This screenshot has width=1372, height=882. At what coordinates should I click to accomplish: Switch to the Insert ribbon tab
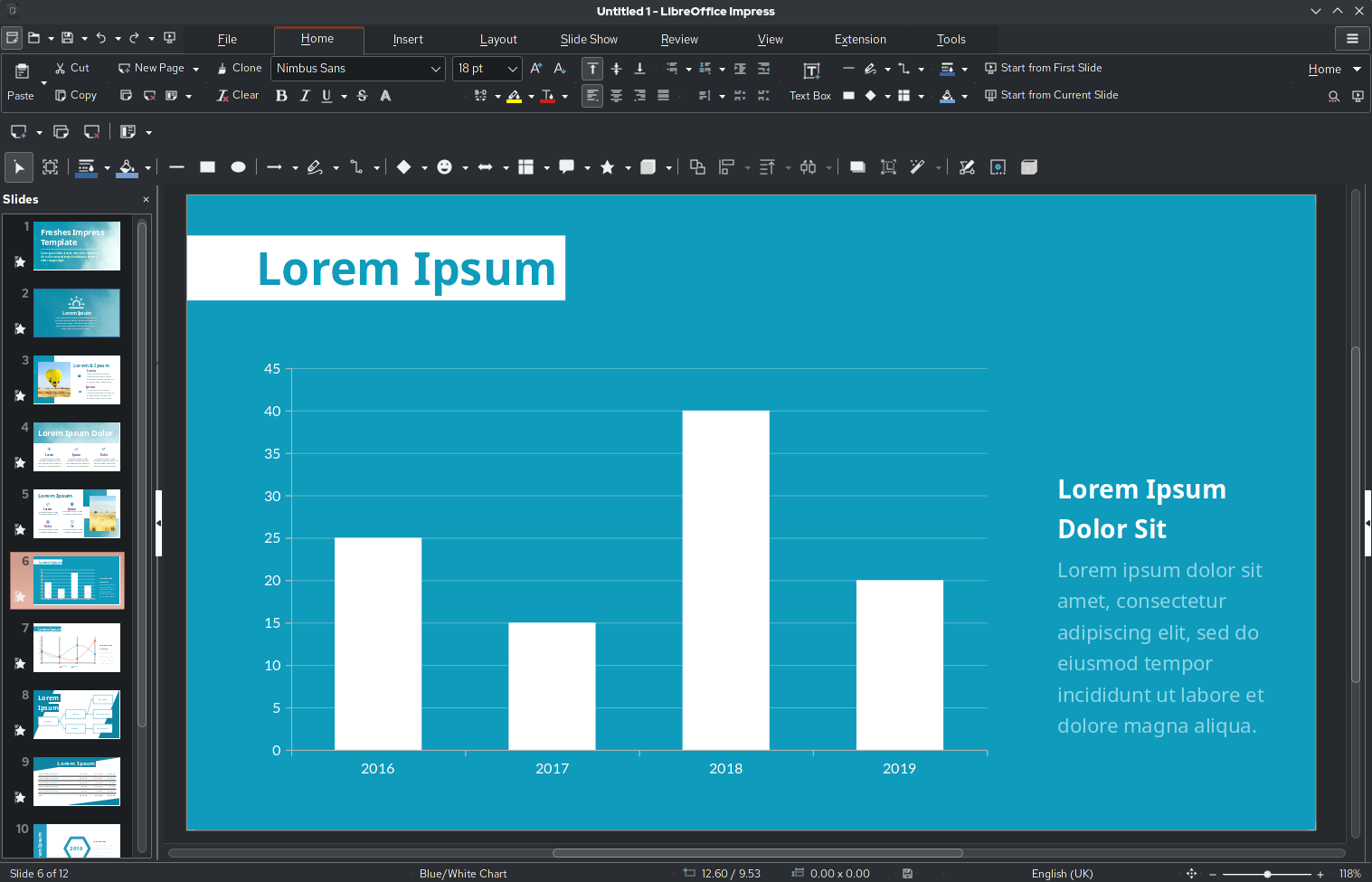tap(408, 39)
